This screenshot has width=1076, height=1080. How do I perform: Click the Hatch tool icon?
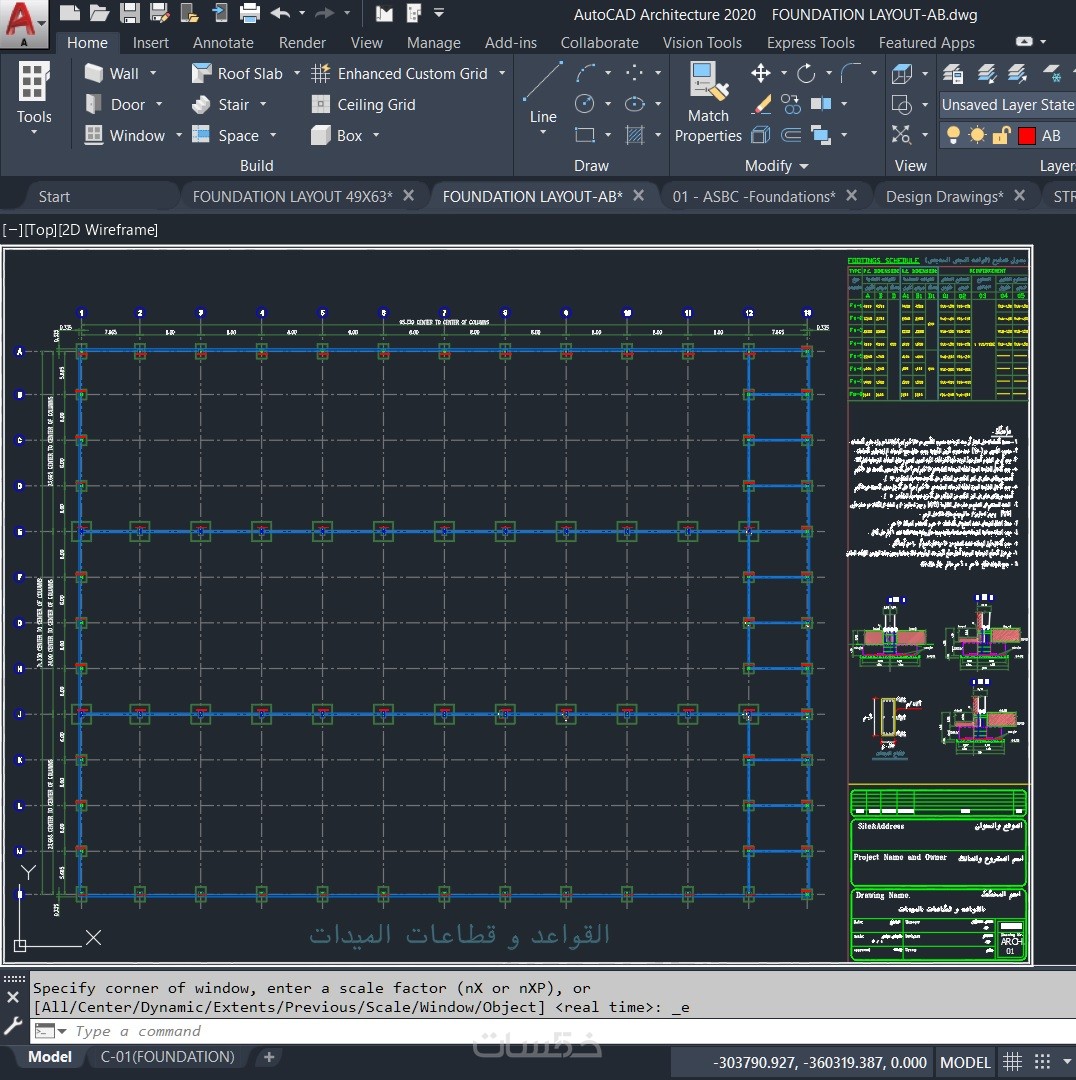634,135
